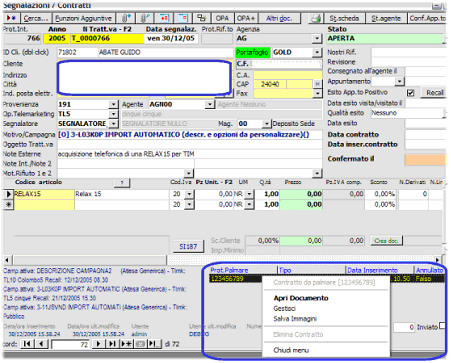
Task: Click the Crea doc. button
Action: (386, 240)
